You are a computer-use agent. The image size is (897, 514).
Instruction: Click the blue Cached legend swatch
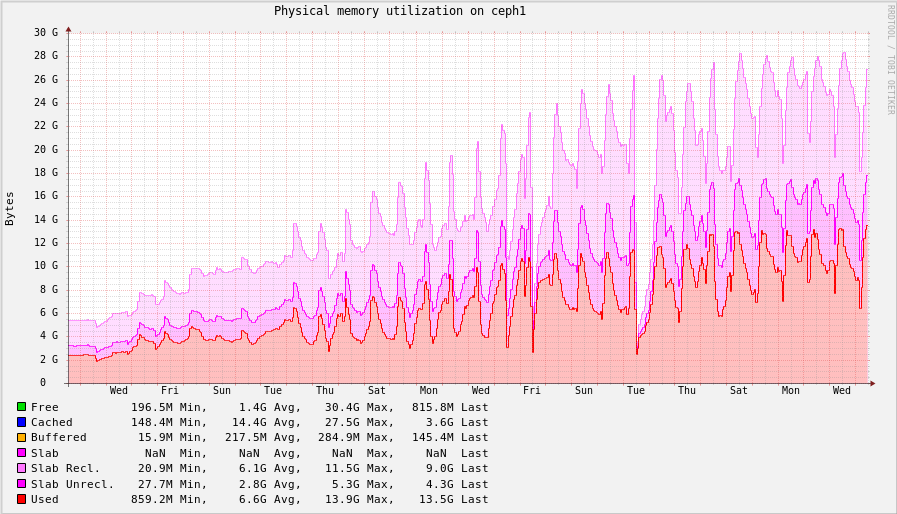pos(21,422)
